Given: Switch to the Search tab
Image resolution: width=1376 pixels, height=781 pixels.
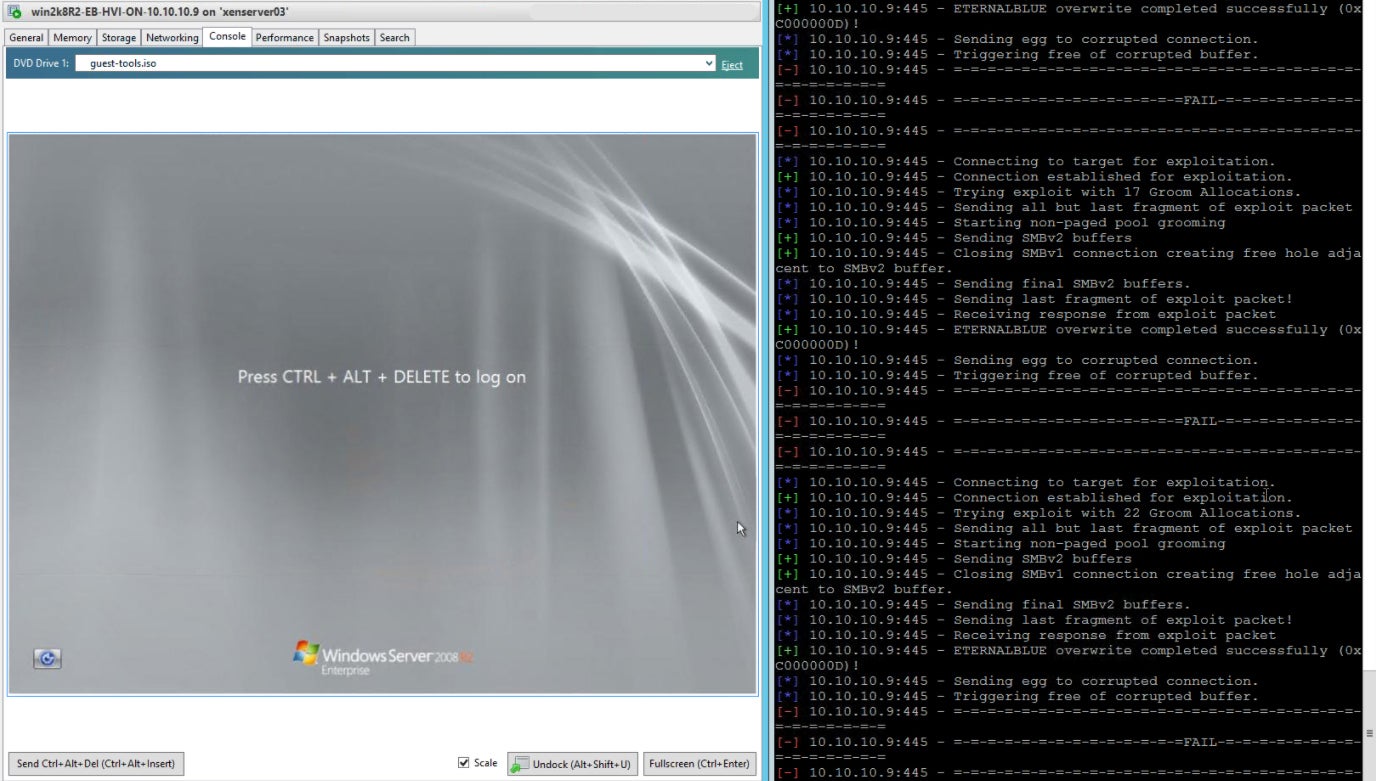Looking at the screenshot, I should coord(394,37).
